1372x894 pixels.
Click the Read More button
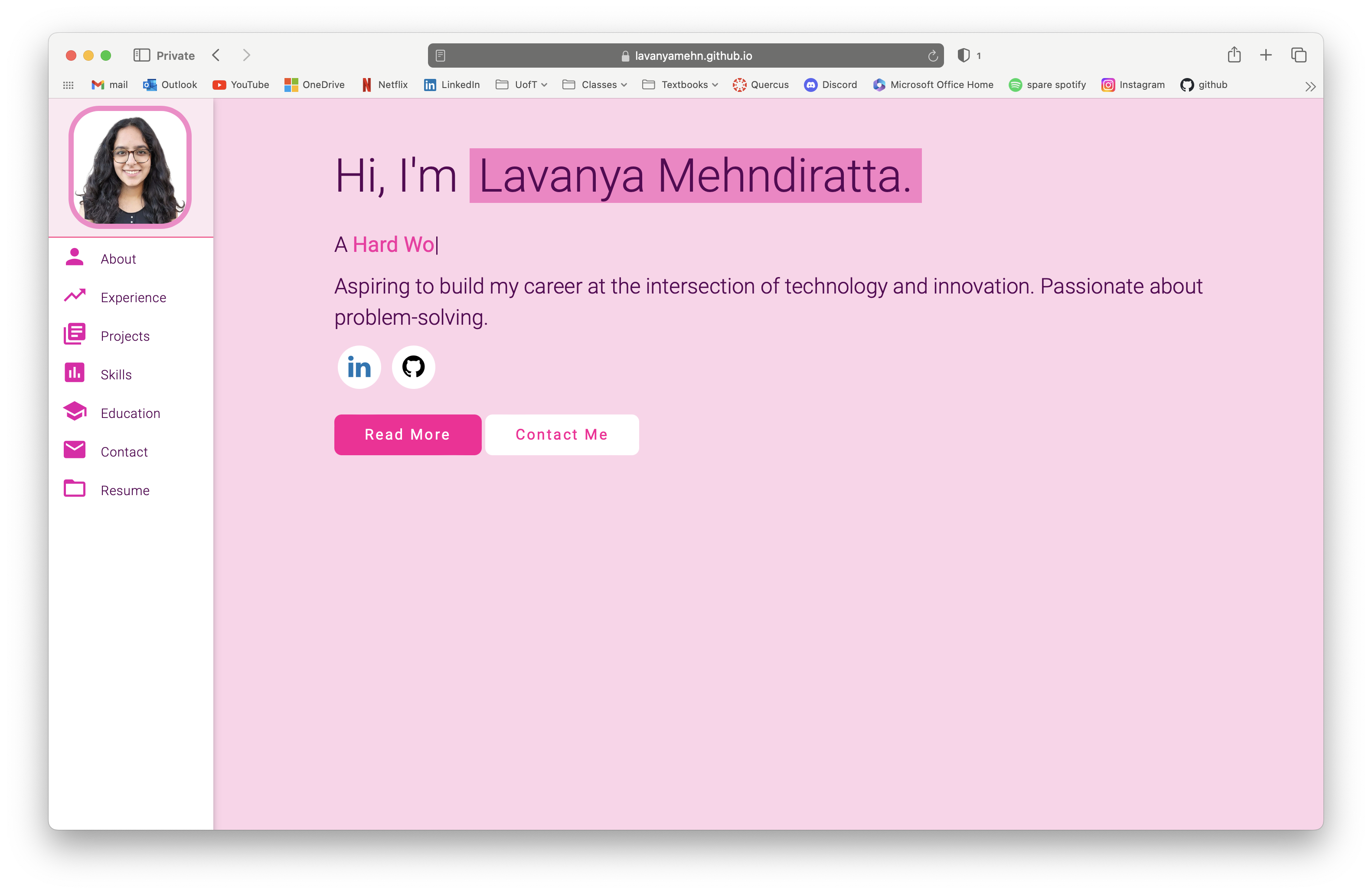click(408, 434)
